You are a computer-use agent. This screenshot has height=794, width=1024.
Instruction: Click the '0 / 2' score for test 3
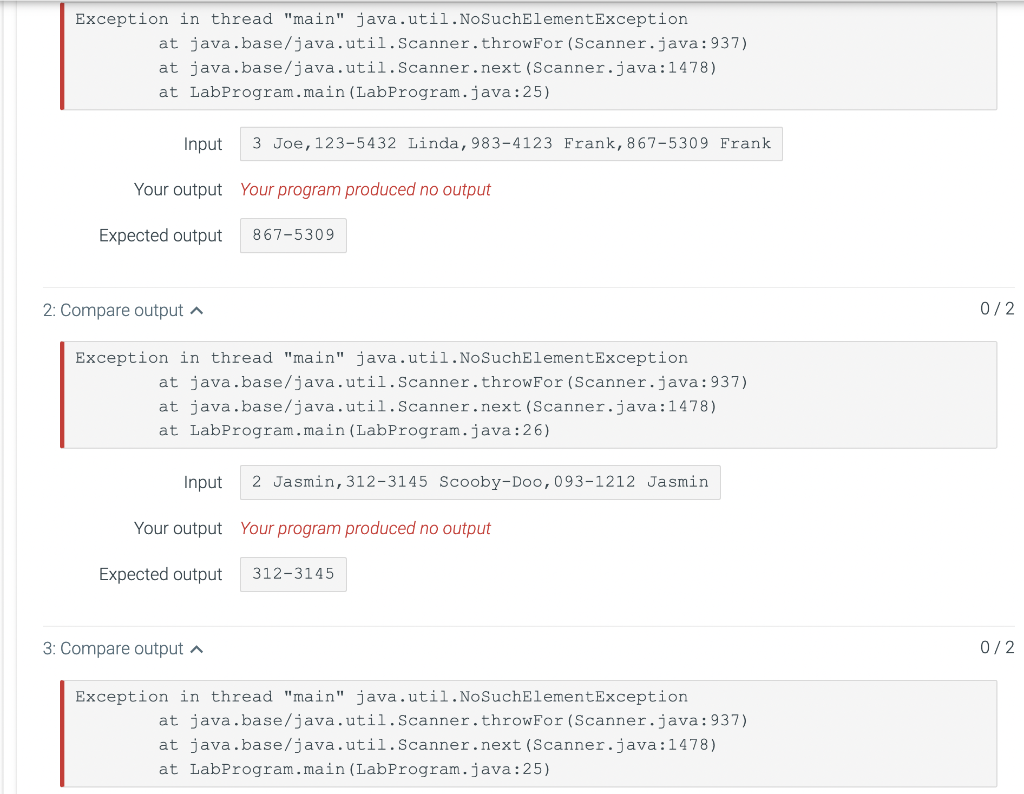tap(996, 648)
